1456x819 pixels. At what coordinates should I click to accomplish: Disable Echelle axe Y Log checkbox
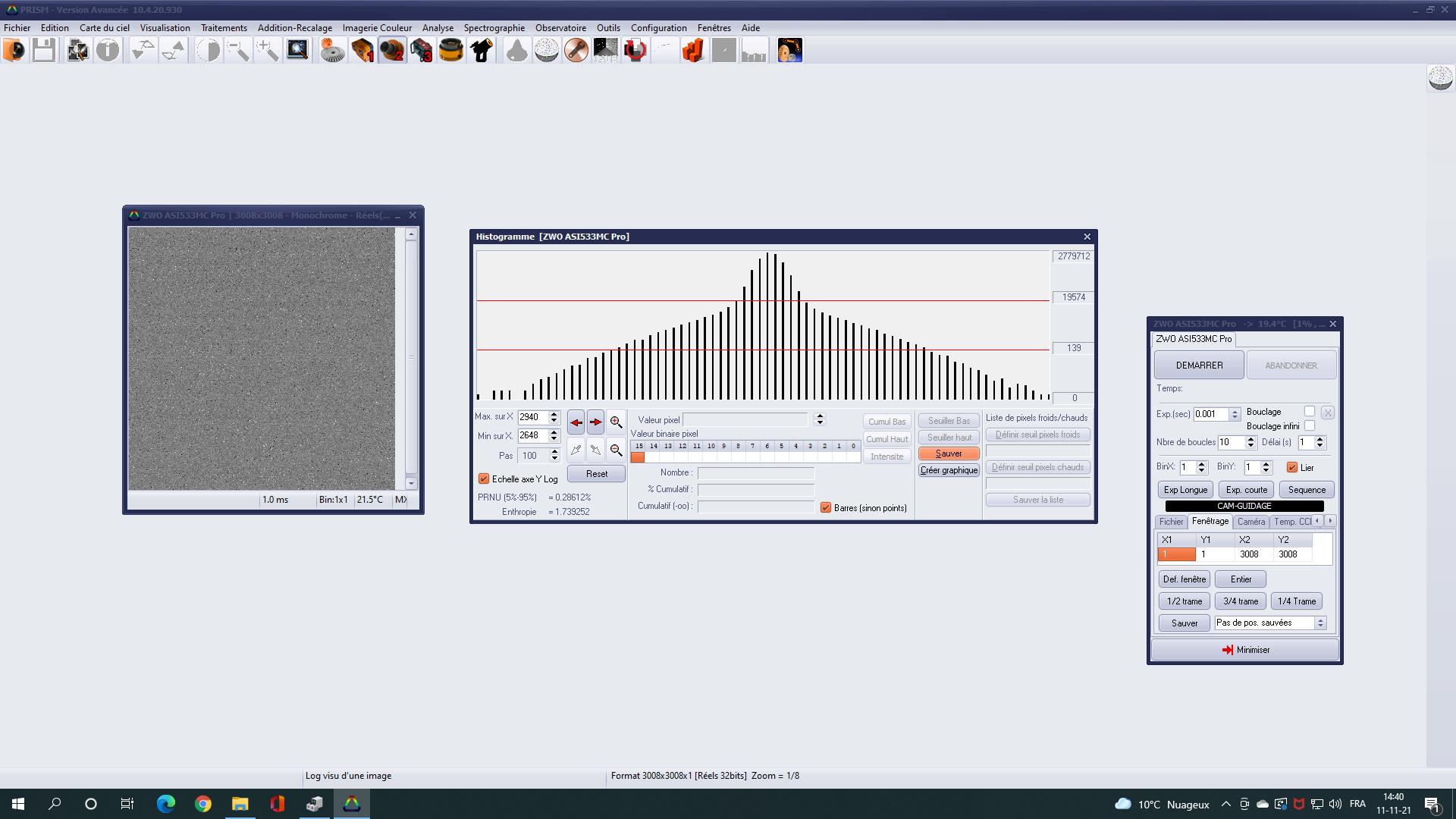[484, 479]
